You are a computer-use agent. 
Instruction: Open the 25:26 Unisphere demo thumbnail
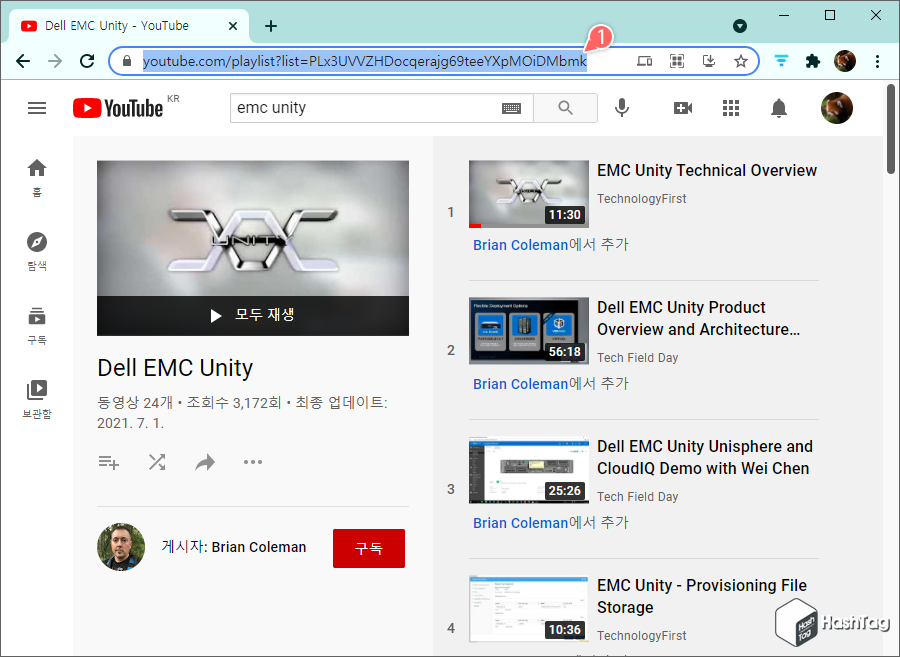(x=529, y=470)
